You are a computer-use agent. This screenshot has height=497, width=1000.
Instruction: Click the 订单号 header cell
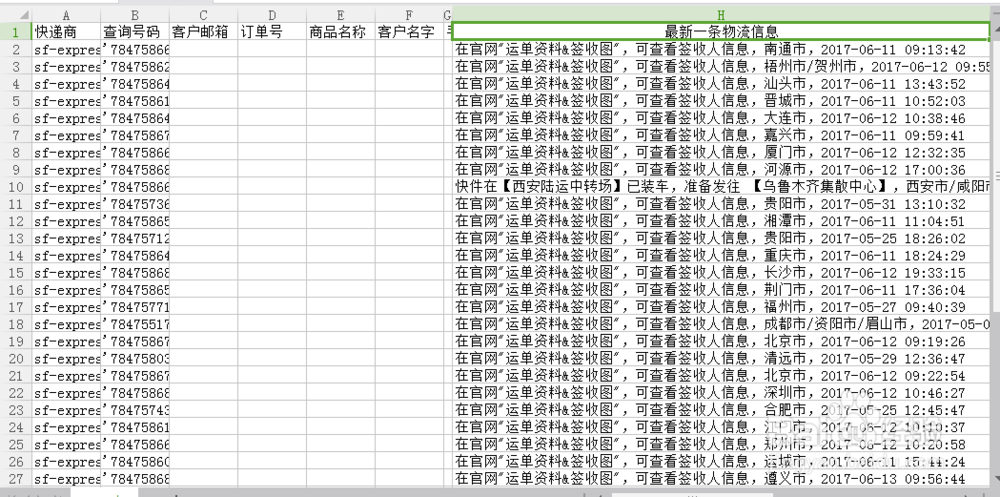272,31
